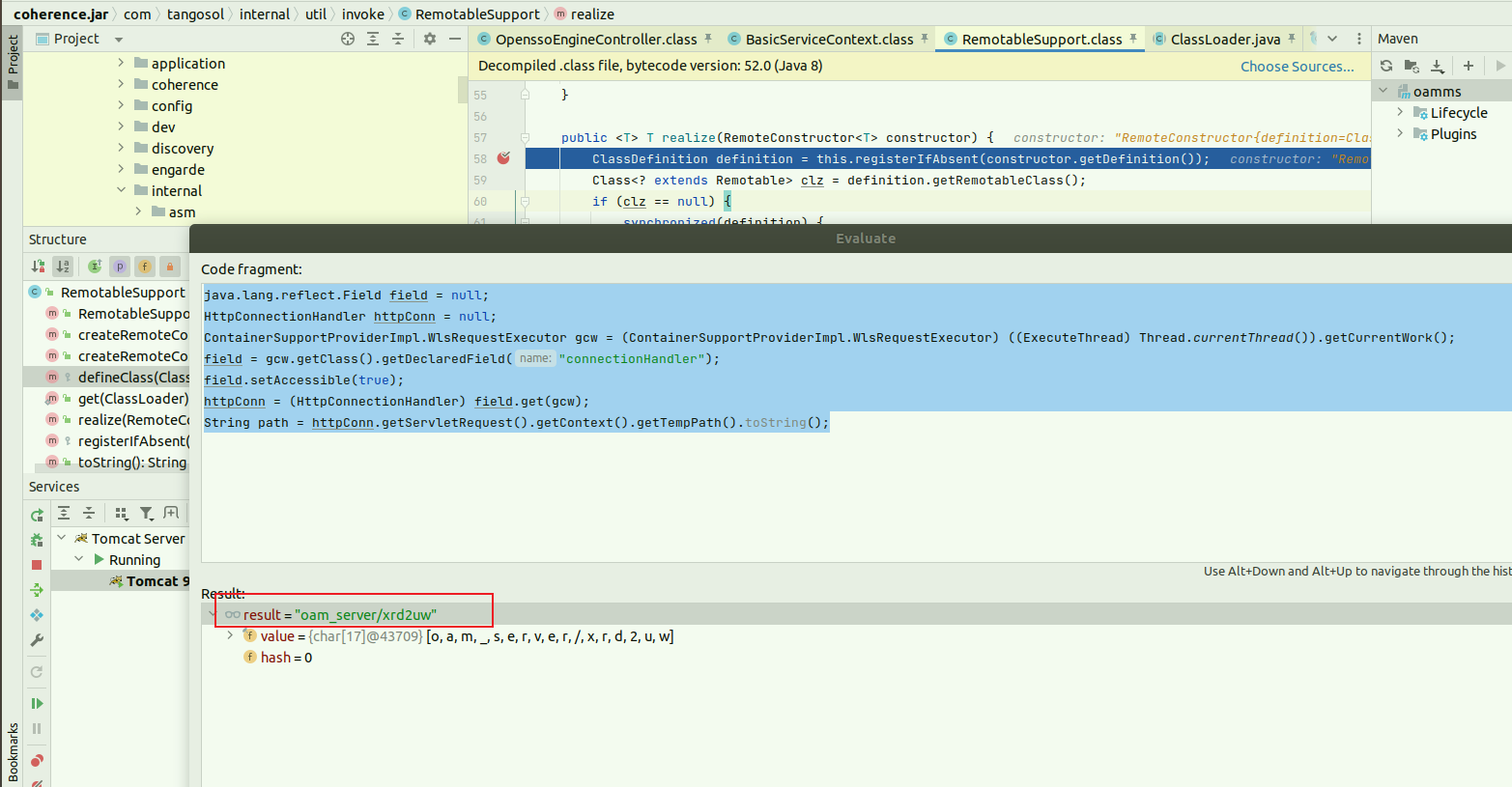Add a Maven project with the plus icon

pyautogui.click(x=1469, y=66)
